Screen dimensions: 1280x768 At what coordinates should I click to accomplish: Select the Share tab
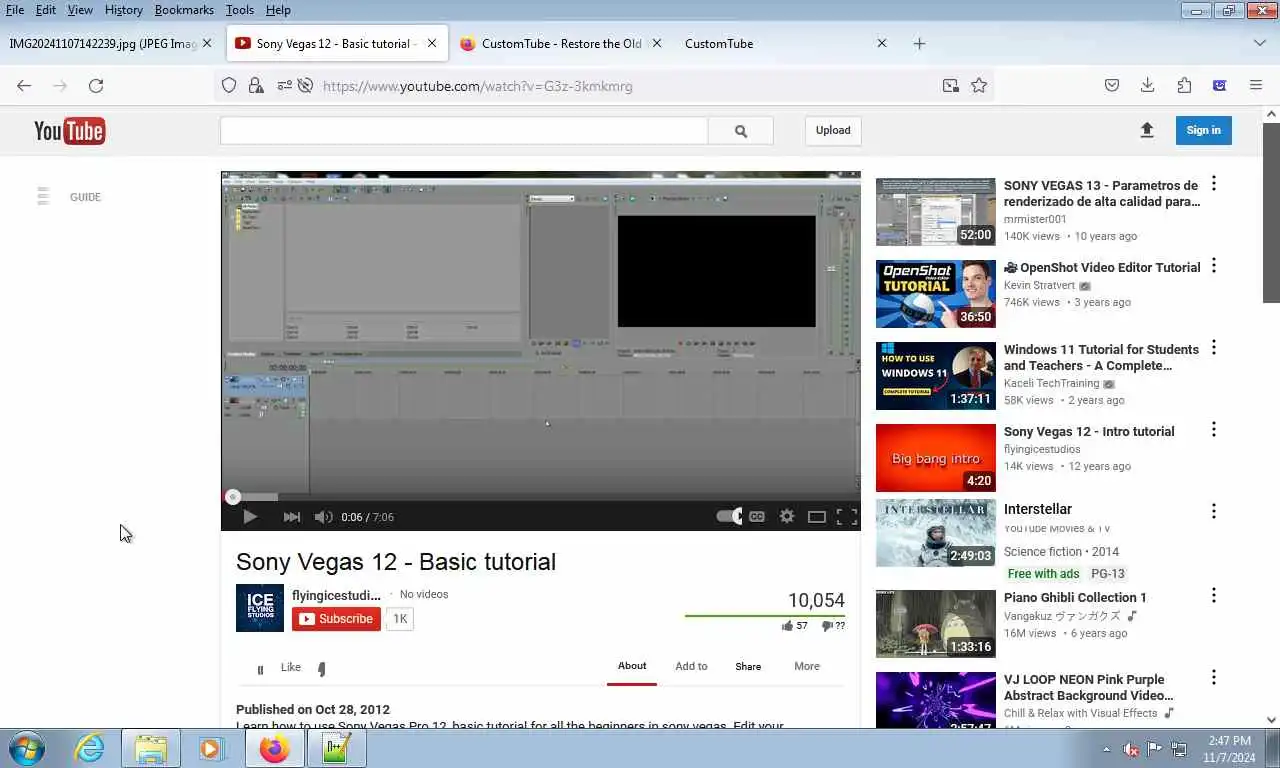pyautogui.click(x=748, y=666)
